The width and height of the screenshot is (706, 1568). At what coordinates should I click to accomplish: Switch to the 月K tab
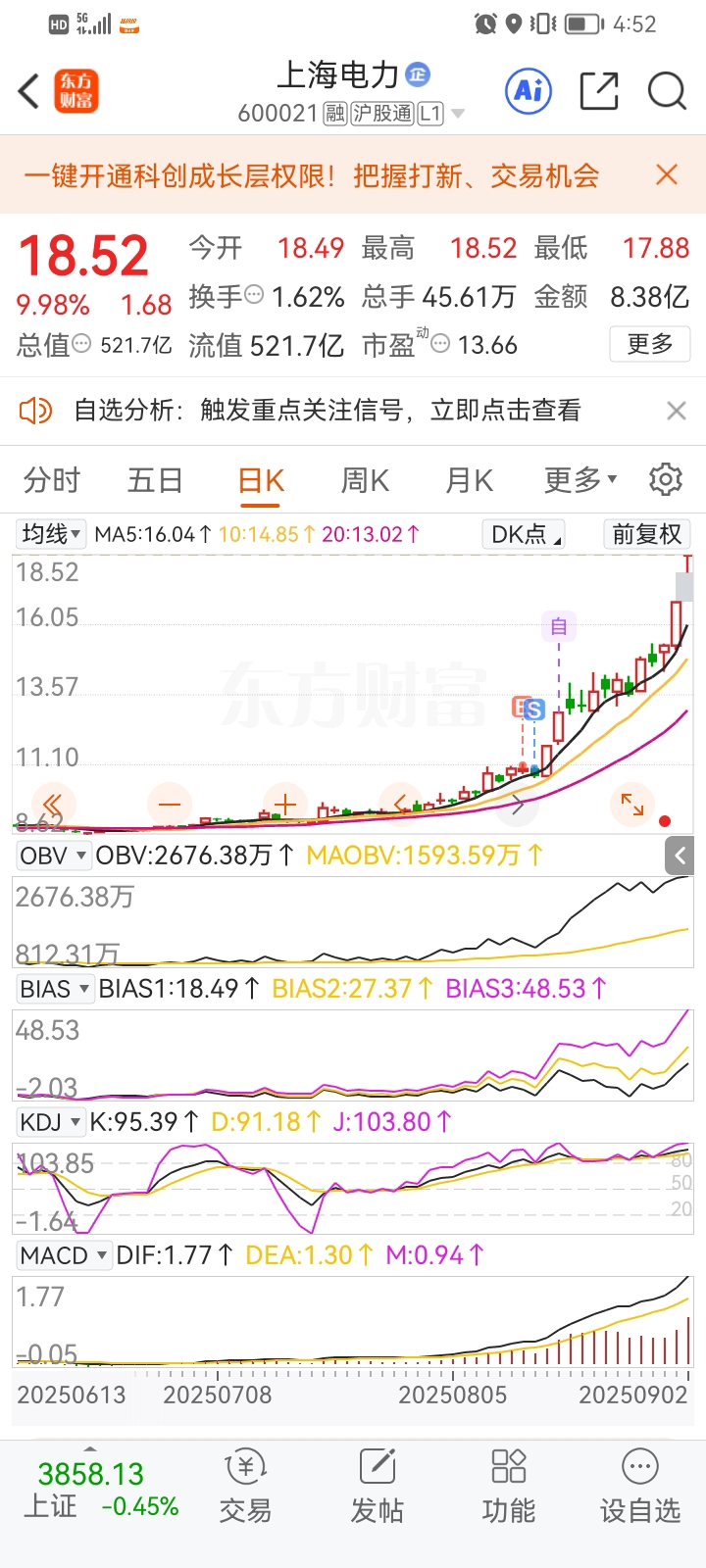[469, 480]
